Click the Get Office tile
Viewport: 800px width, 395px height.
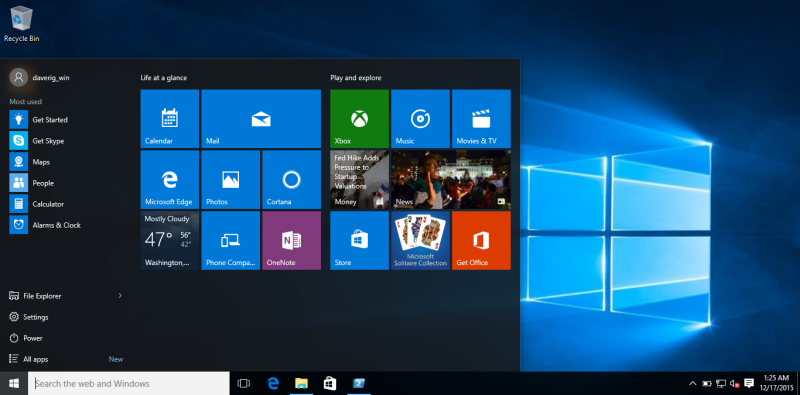pos(481,240)
